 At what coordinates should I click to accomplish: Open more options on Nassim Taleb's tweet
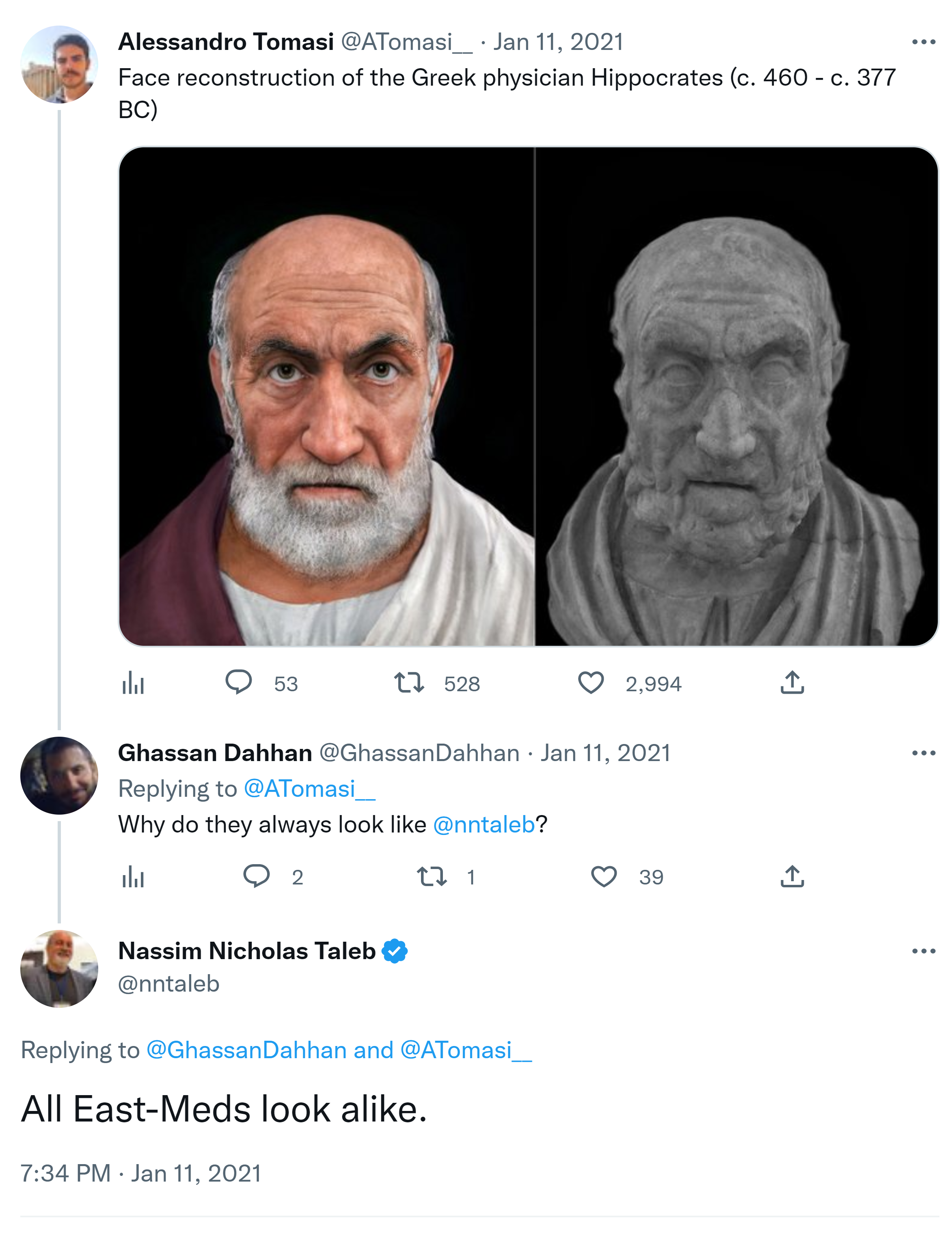tap(923, 951)
